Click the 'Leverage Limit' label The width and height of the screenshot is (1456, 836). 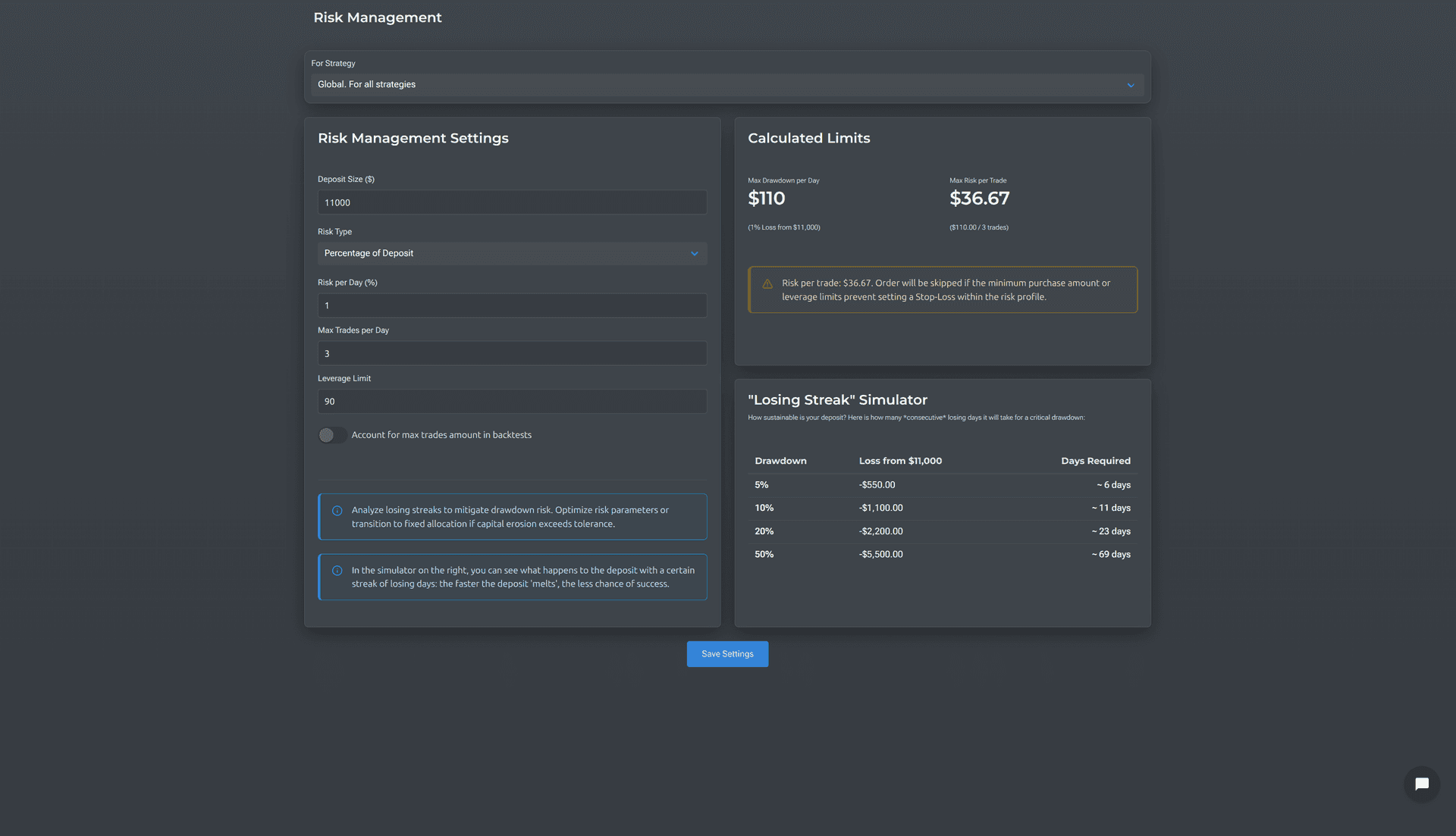pyautogui.click(x=344, y=378)
